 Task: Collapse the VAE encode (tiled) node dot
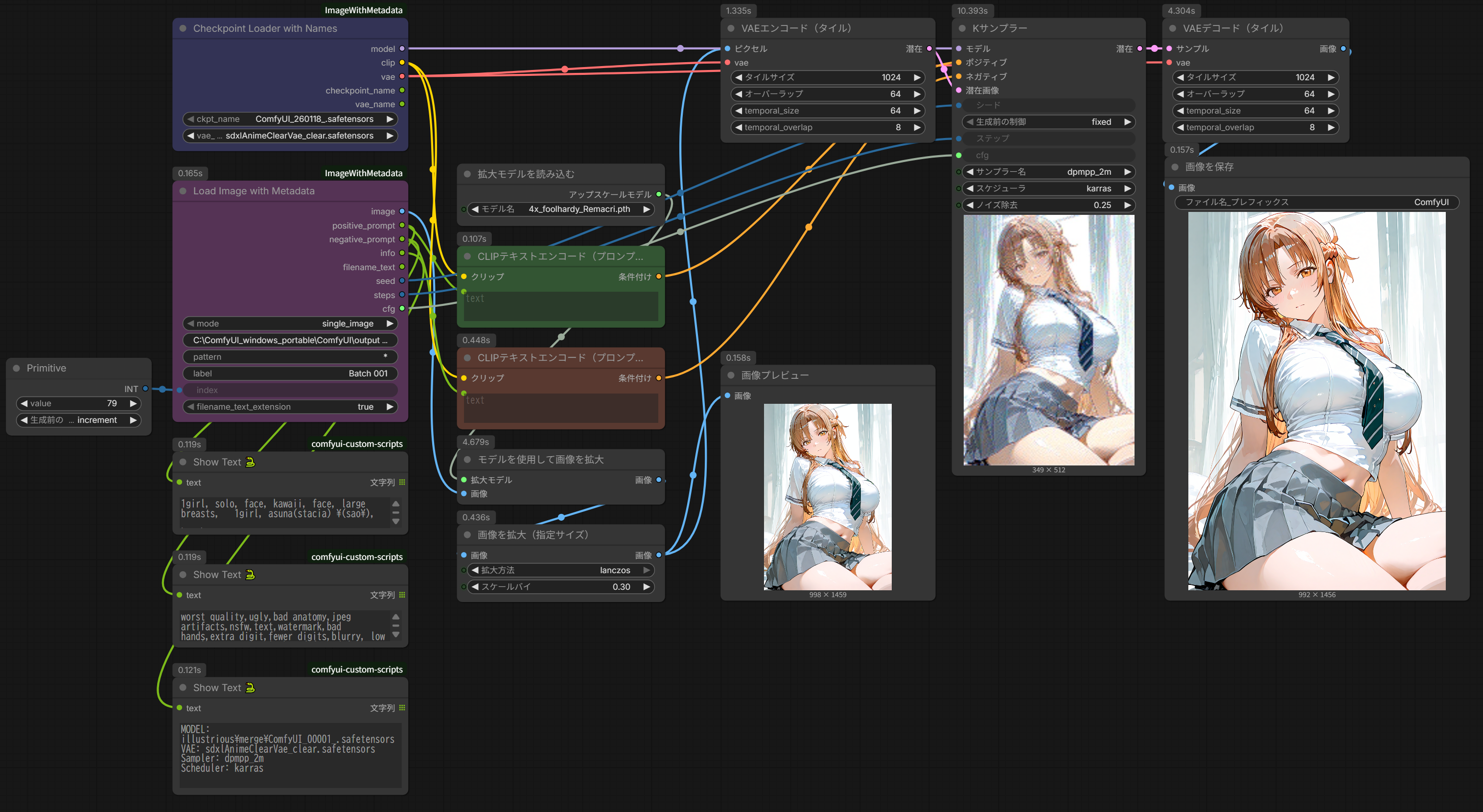pyautogui.click(x=731, y=28)
